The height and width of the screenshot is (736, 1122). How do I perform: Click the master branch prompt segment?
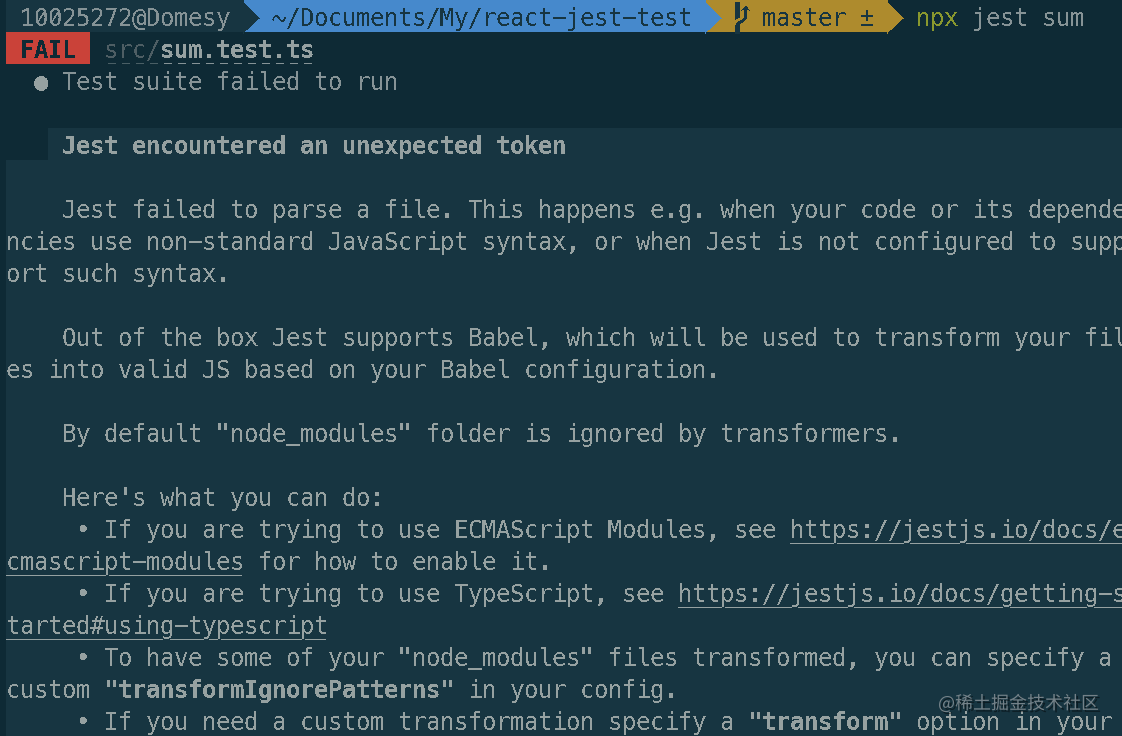coord(804,17)
